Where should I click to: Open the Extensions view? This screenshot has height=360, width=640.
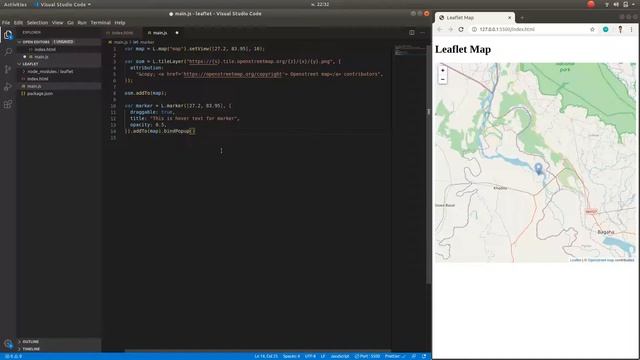tap(8, 104)
